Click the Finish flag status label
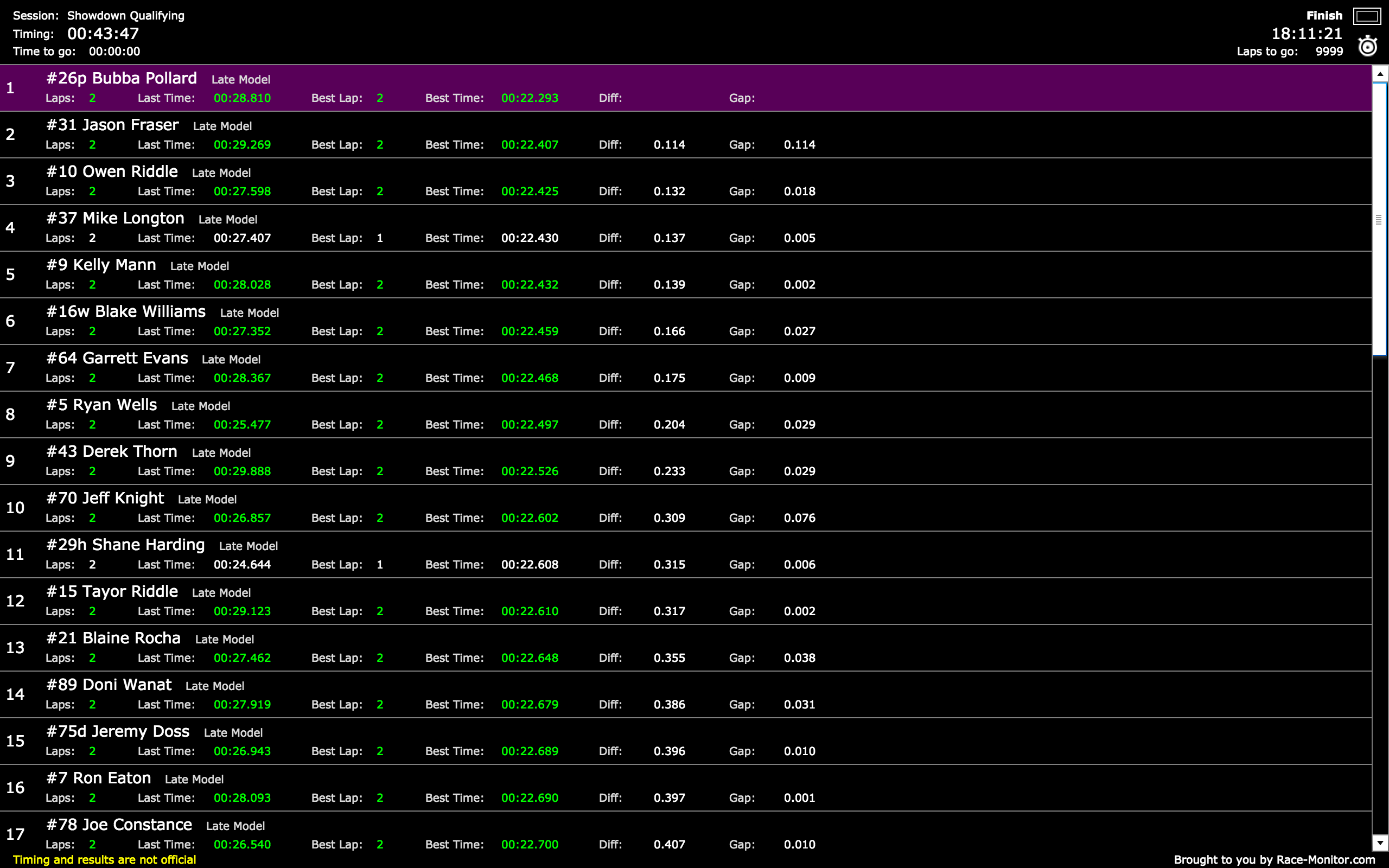The image size is (1389, 868). pos(1323,16)
